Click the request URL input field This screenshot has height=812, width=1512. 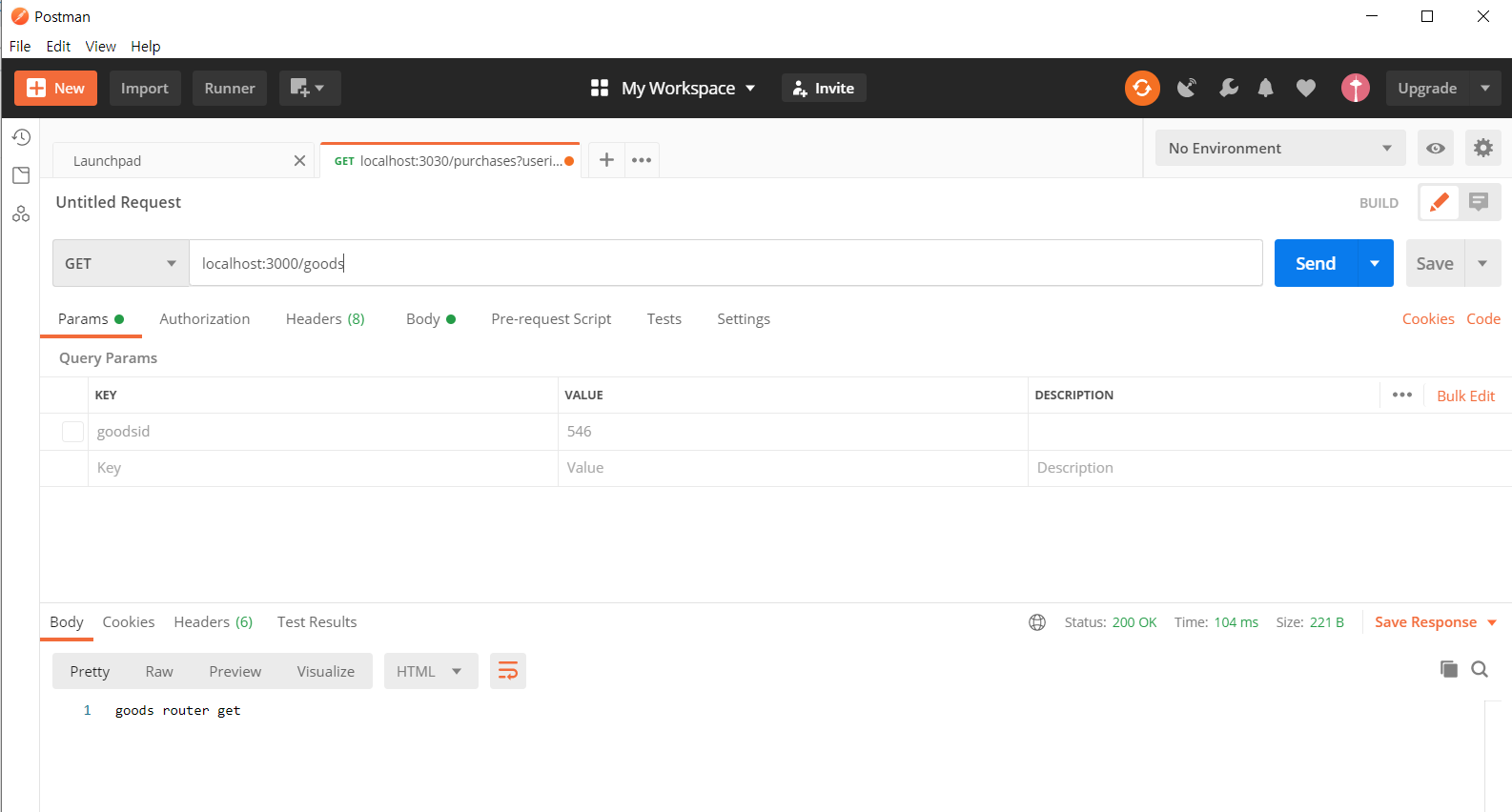(x=725, y=263)
